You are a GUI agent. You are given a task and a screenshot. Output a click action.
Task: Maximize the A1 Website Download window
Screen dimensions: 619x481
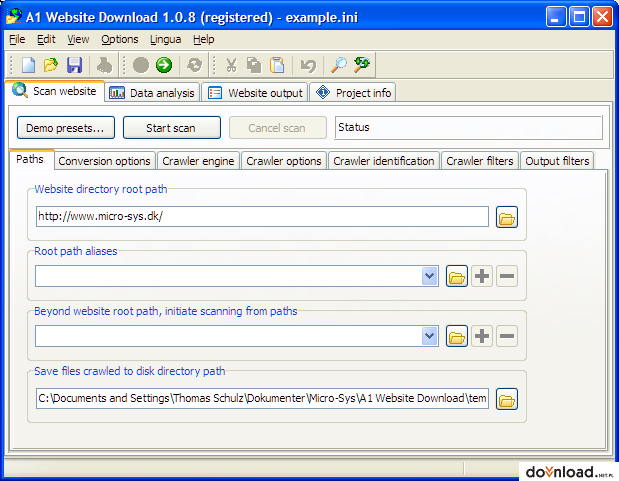pos(579,17)
